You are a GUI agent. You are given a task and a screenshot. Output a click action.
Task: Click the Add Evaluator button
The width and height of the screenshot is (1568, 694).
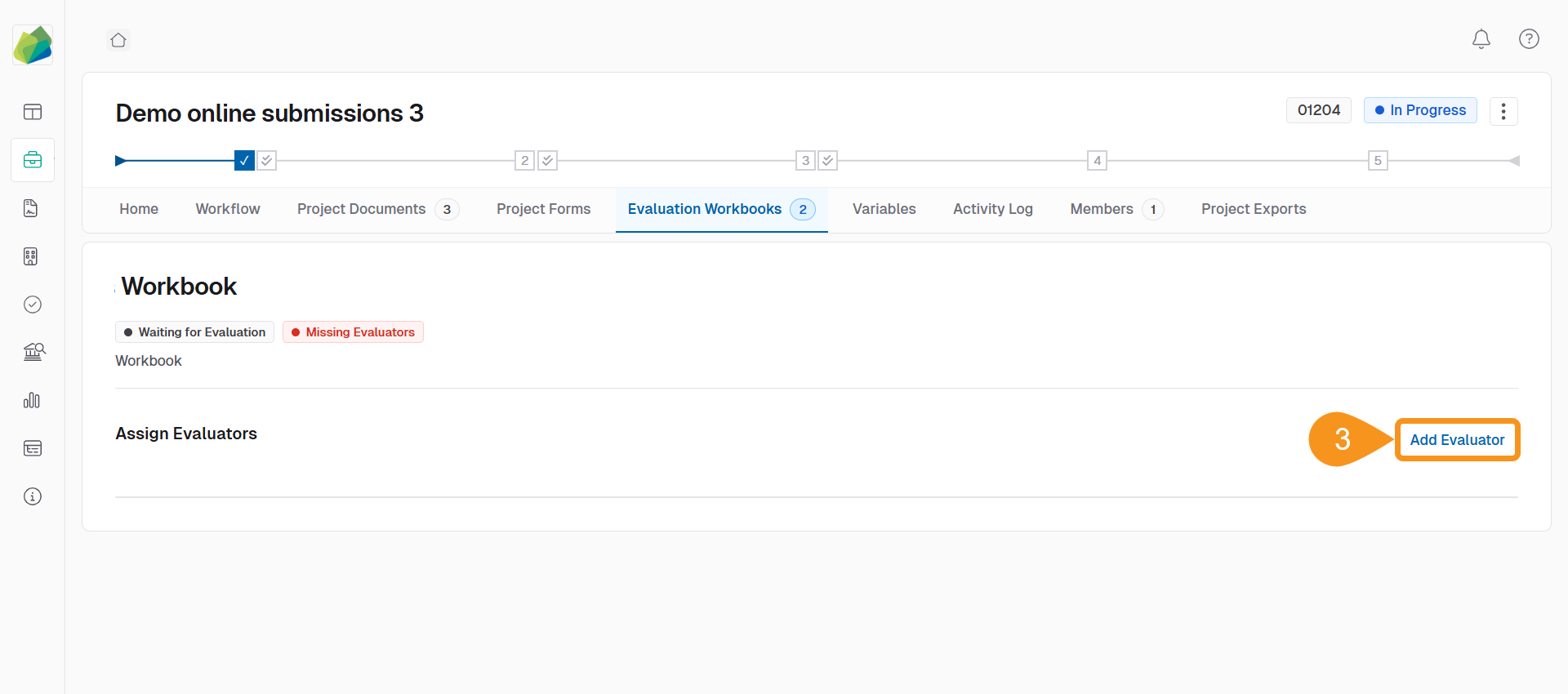[x=1456, y=440]
